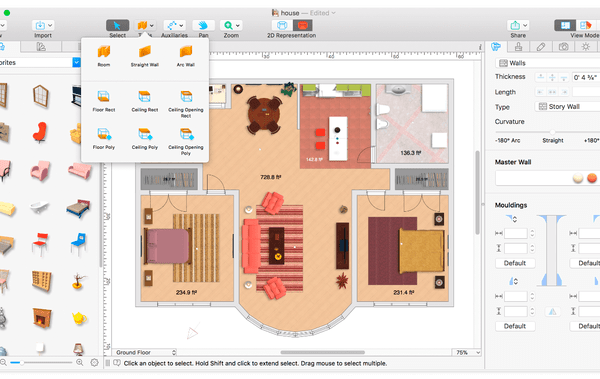
Task: Switch 2D Representation to outline mode
Action: click(x=282, y=26)
